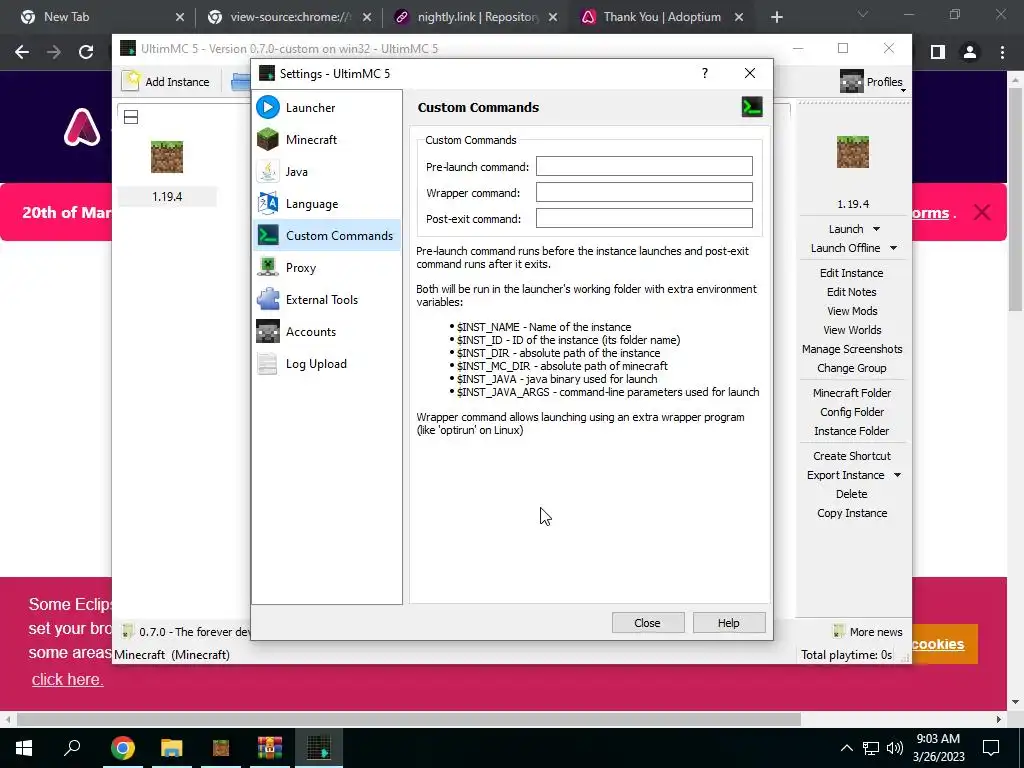Open the notification center icon

click(x=991, y=748)
